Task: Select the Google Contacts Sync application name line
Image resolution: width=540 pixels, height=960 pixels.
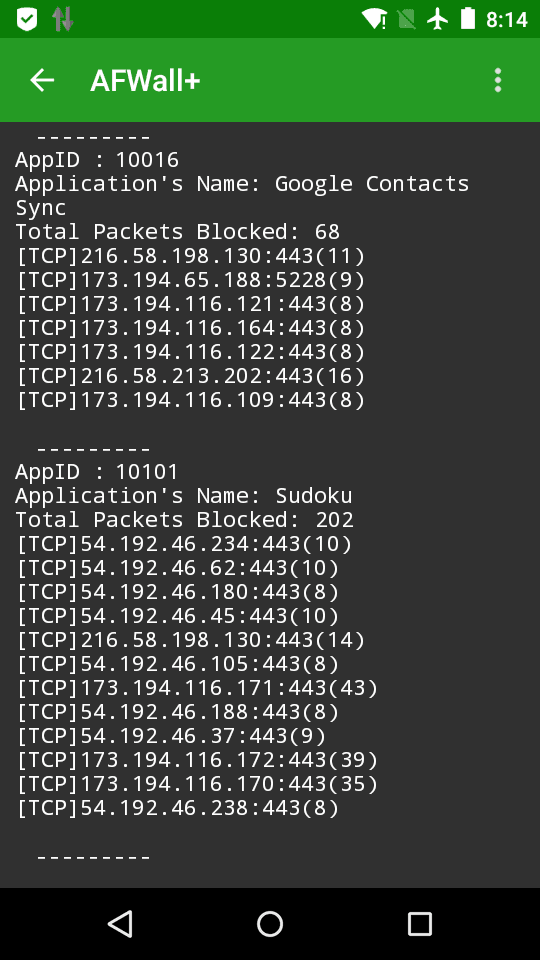Action: pos(242,196)
